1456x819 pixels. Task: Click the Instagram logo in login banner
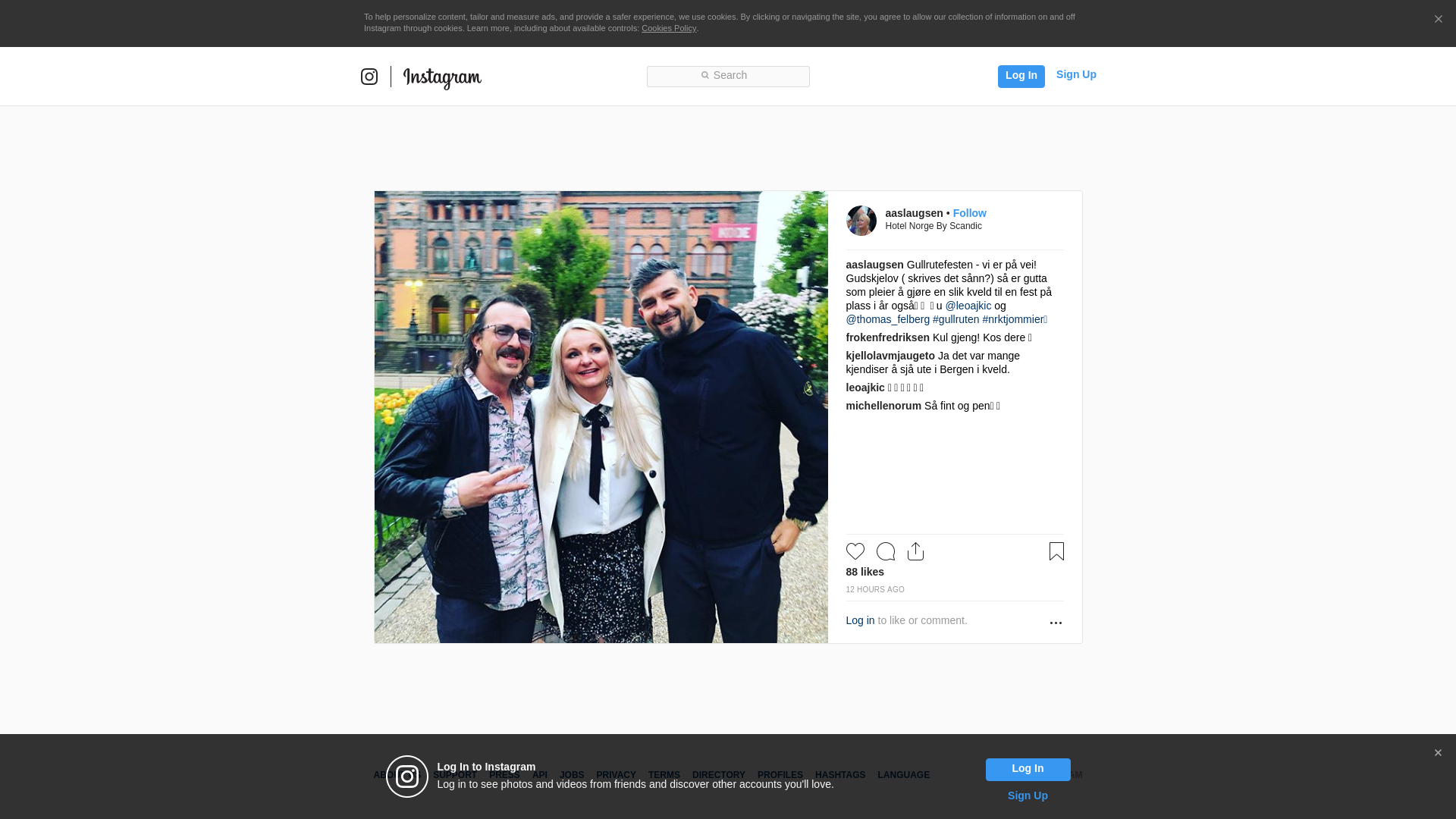pyautogui.click(x=407, y=777)
